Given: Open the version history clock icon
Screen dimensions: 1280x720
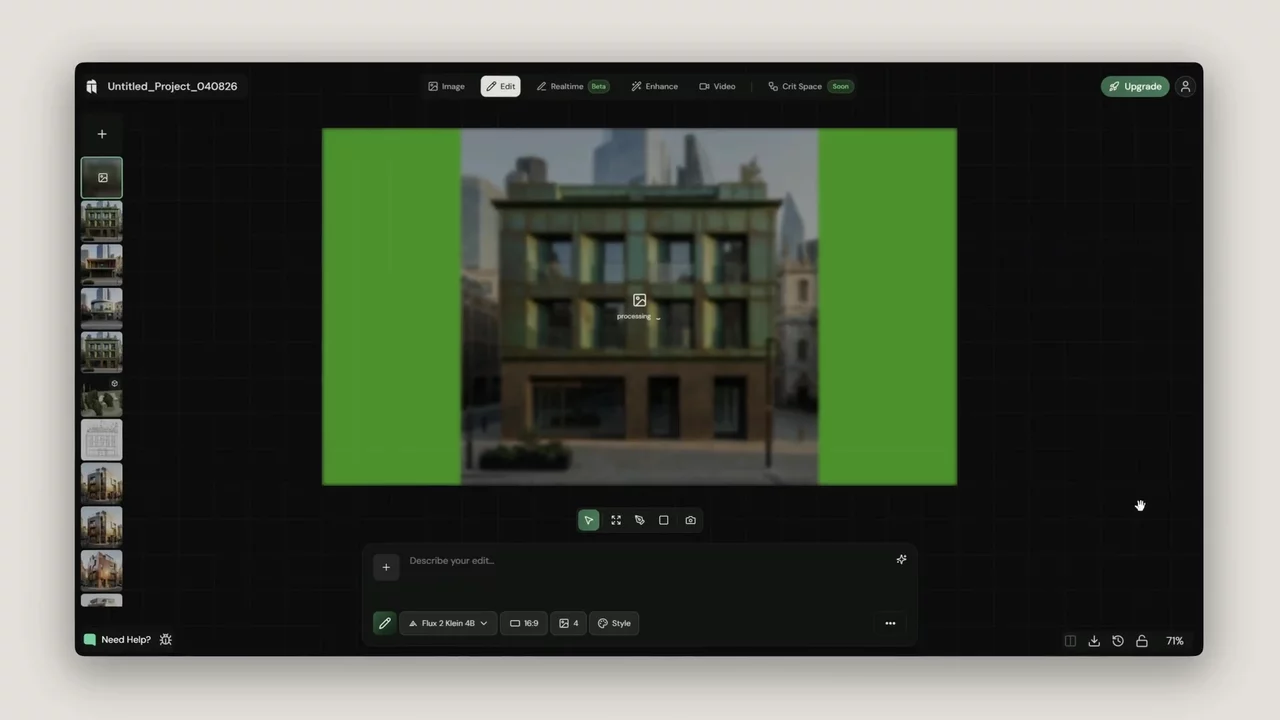Looking at the screenshot, I should [1118, 641].
